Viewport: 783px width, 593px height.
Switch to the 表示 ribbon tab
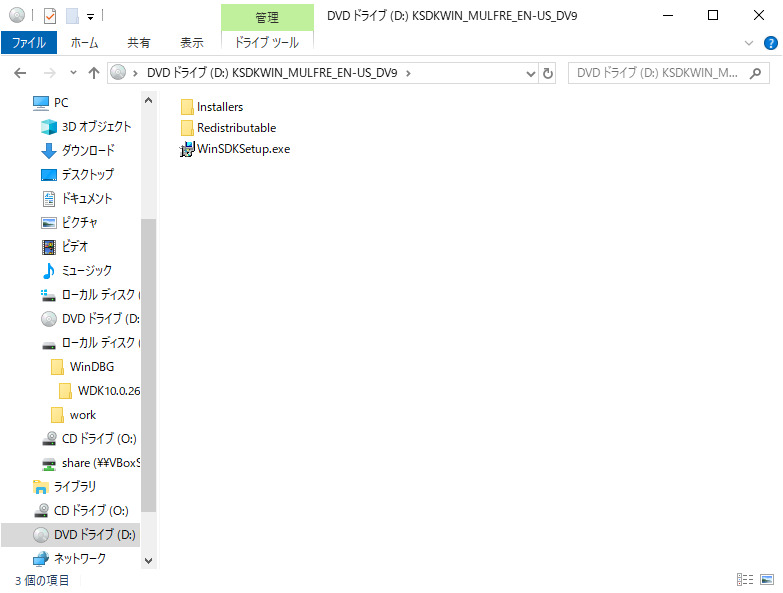[x=192, y=42]
